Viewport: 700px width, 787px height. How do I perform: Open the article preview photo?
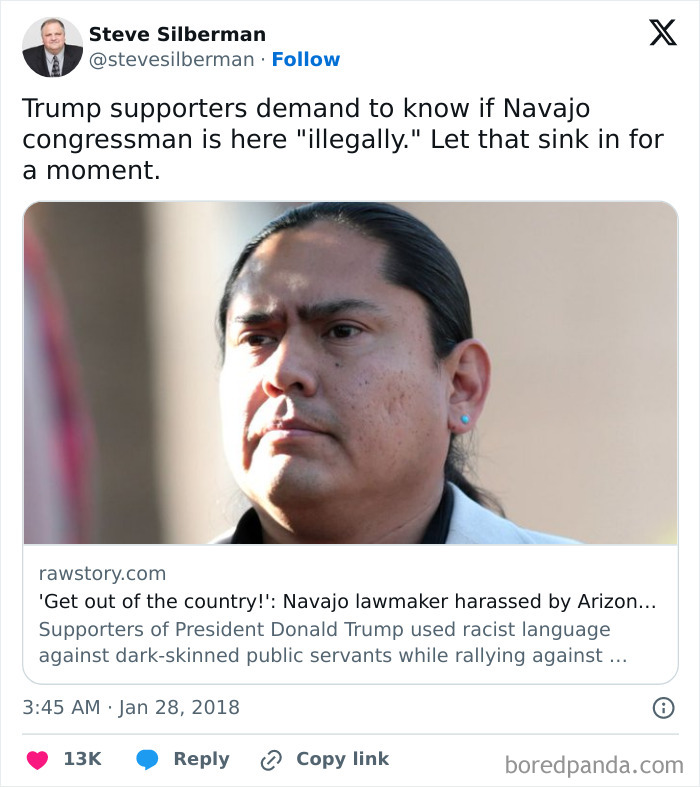tap(350, 373)
